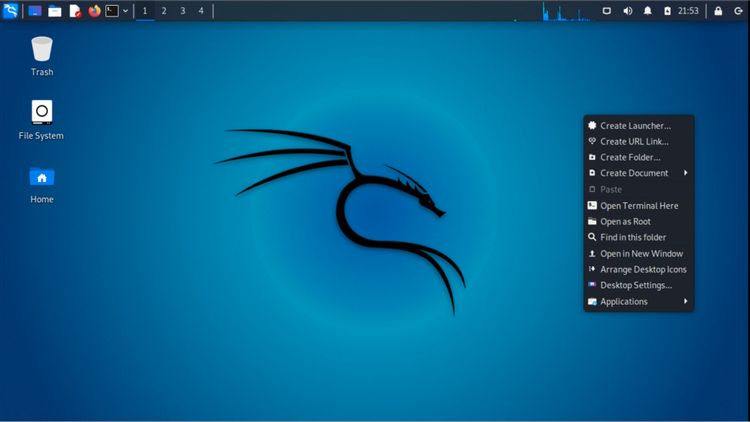
Task: Expand the Create Document submenu
Action: click(639, 173)
